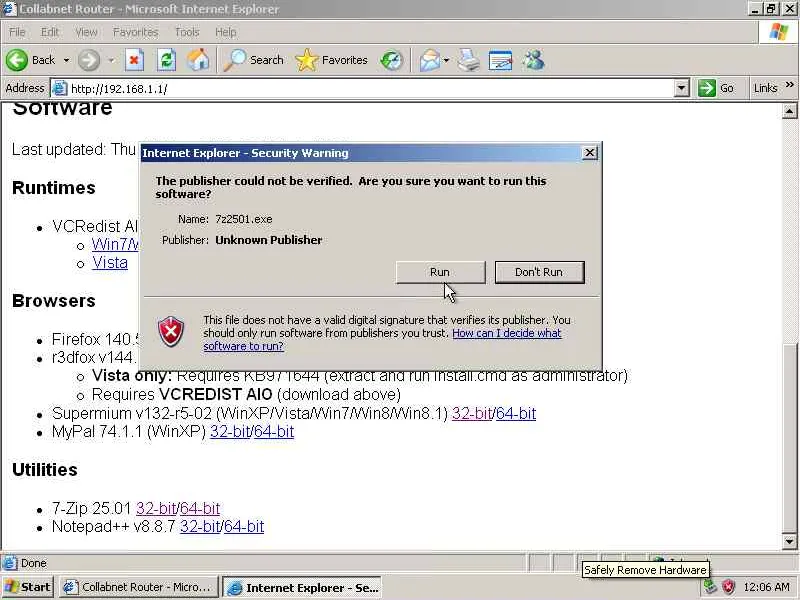
Task: Expand the Links toolbar chevron
Action: [790, 85]
